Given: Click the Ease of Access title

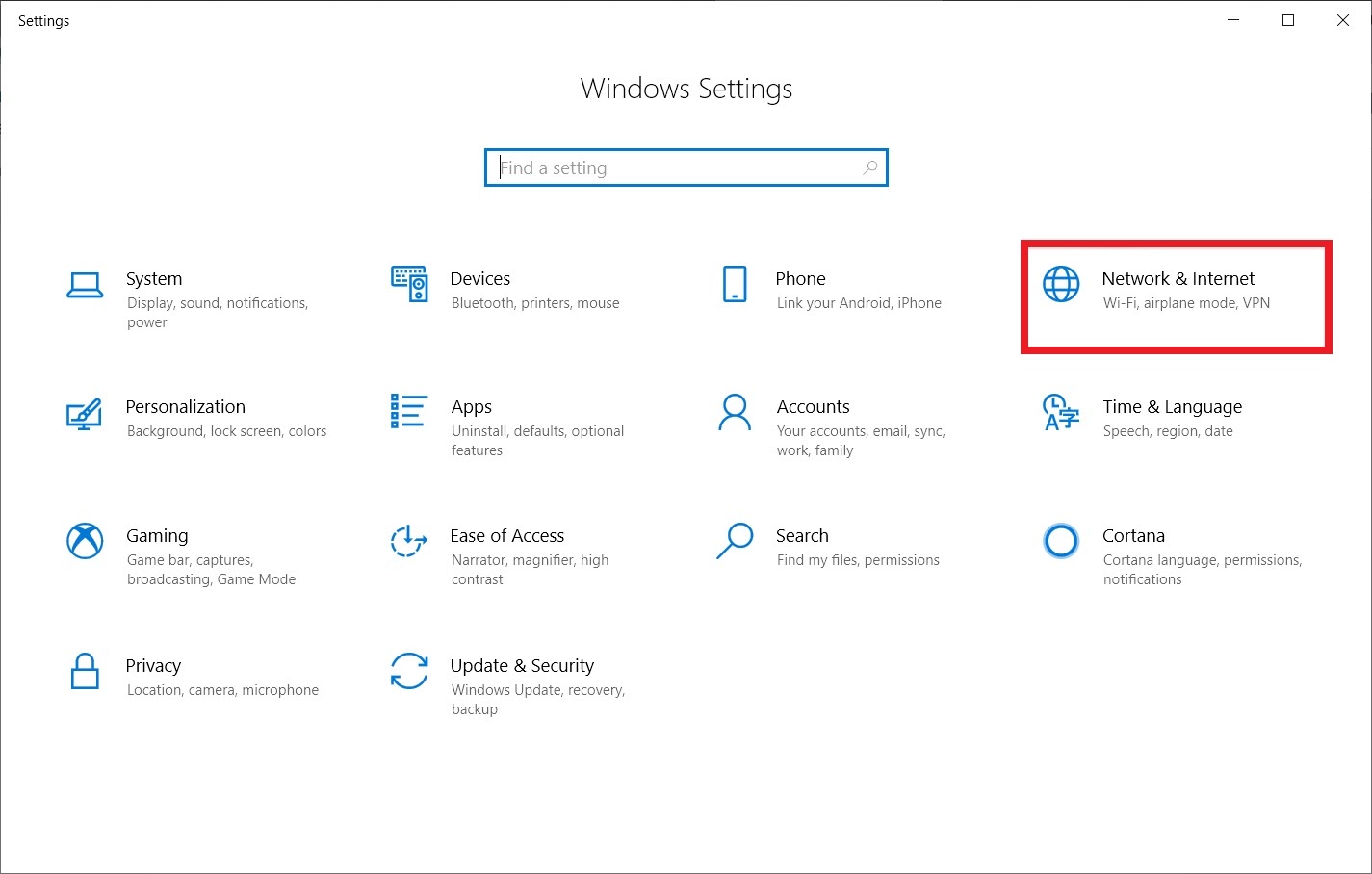Looking at the screenshot, I should click(507, 535).
